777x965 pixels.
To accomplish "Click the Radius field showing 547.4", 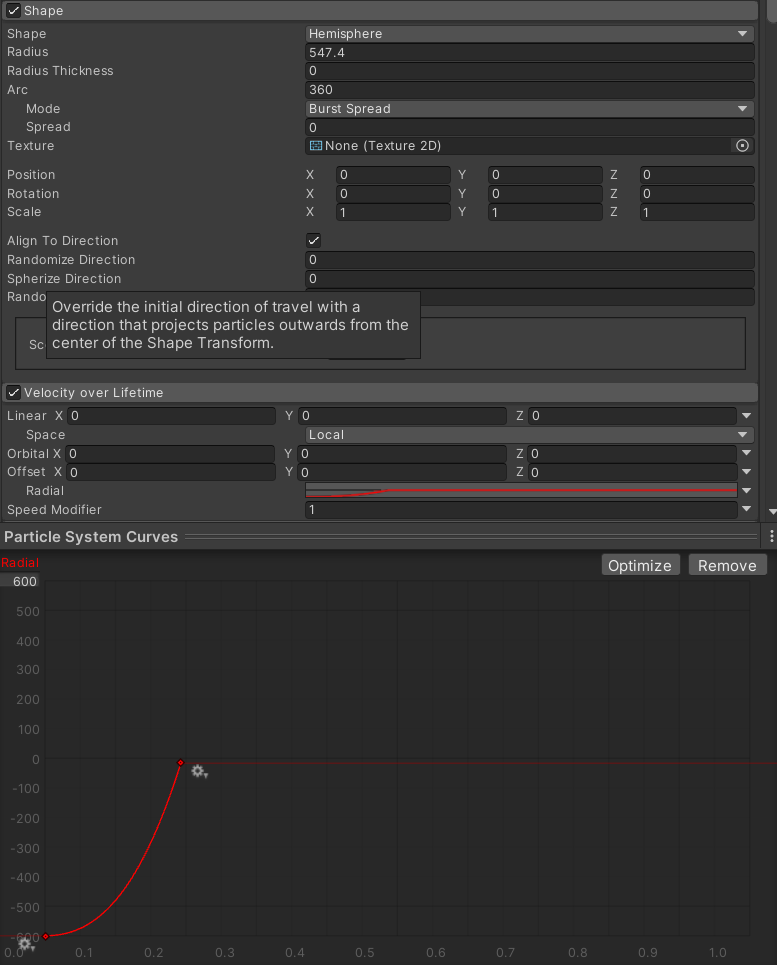I will pos(529,52).
